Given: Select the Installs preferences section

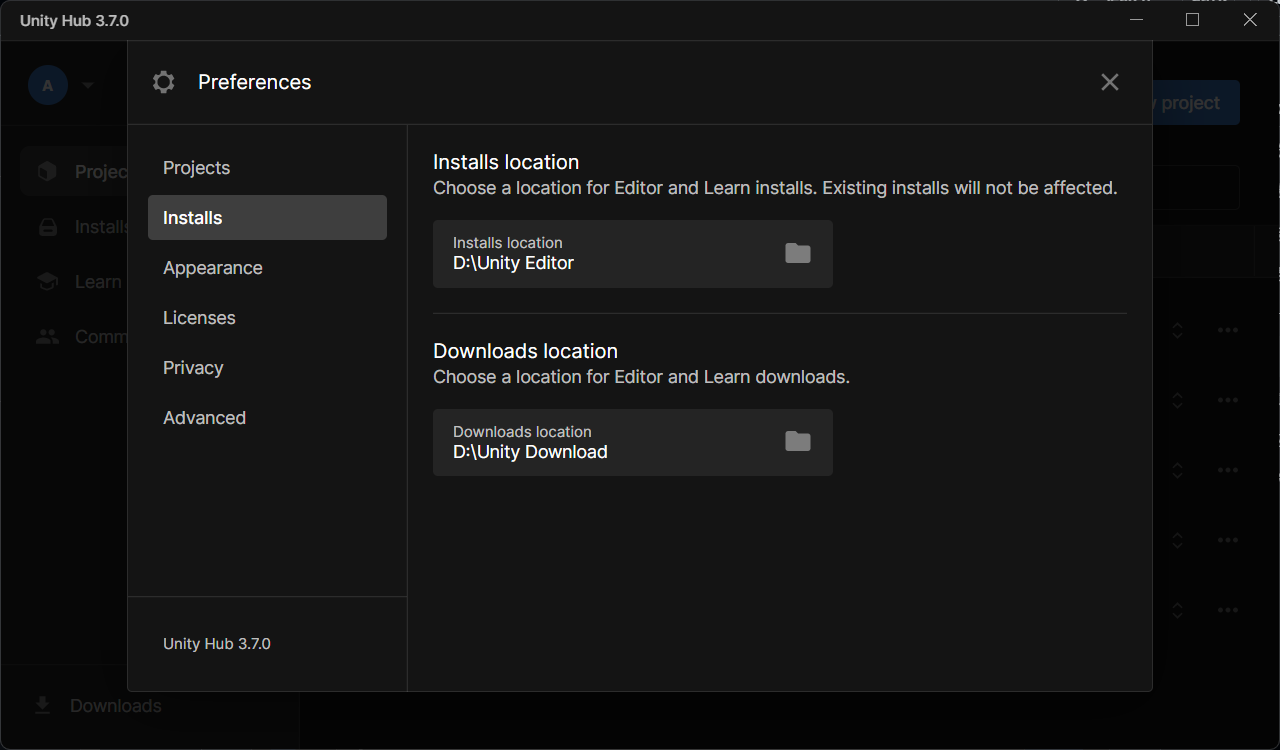Looking at the screenshot, I should [267, 218].
